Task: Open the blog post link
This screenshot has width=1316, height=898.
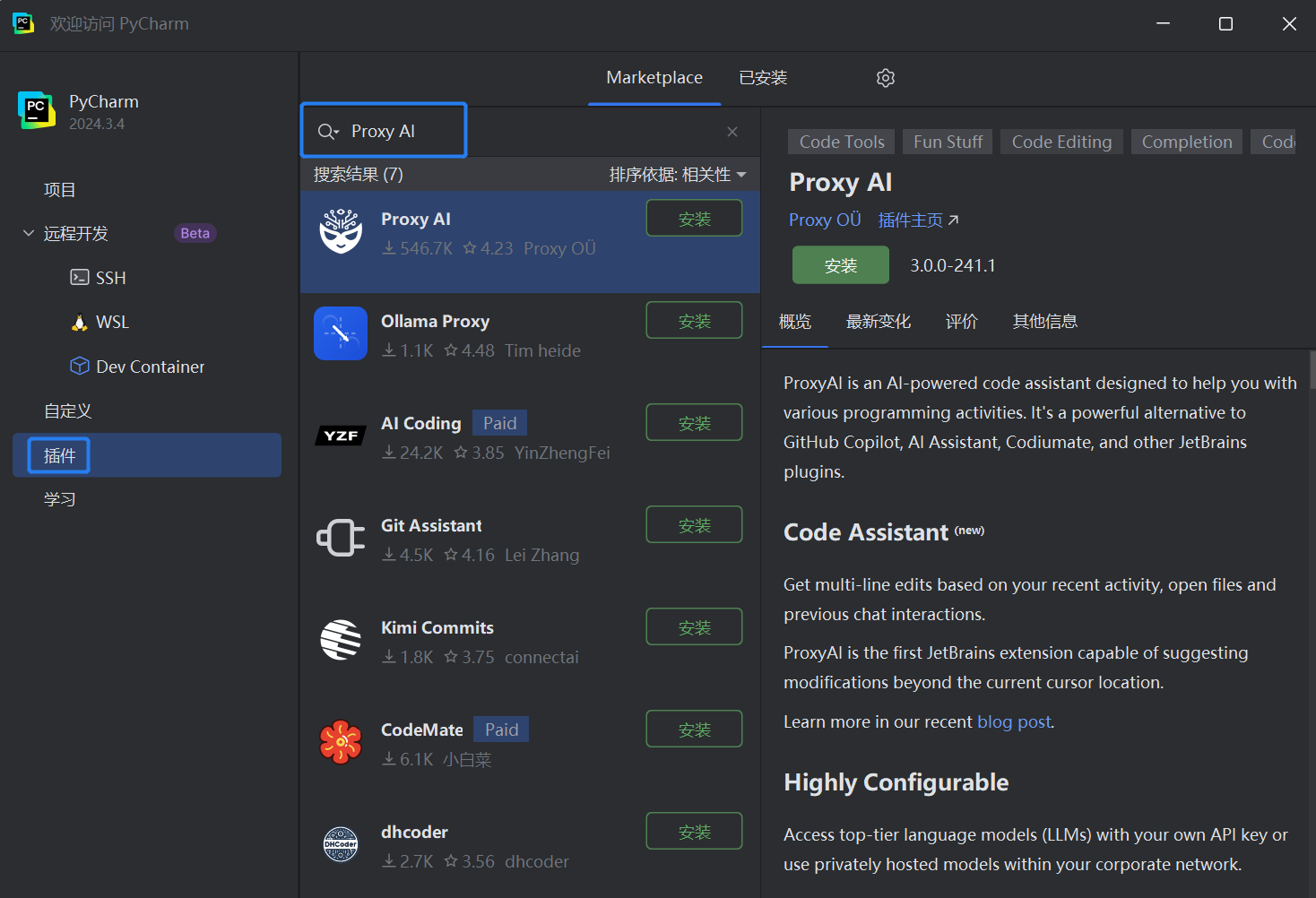Action: click(1014, 722)
